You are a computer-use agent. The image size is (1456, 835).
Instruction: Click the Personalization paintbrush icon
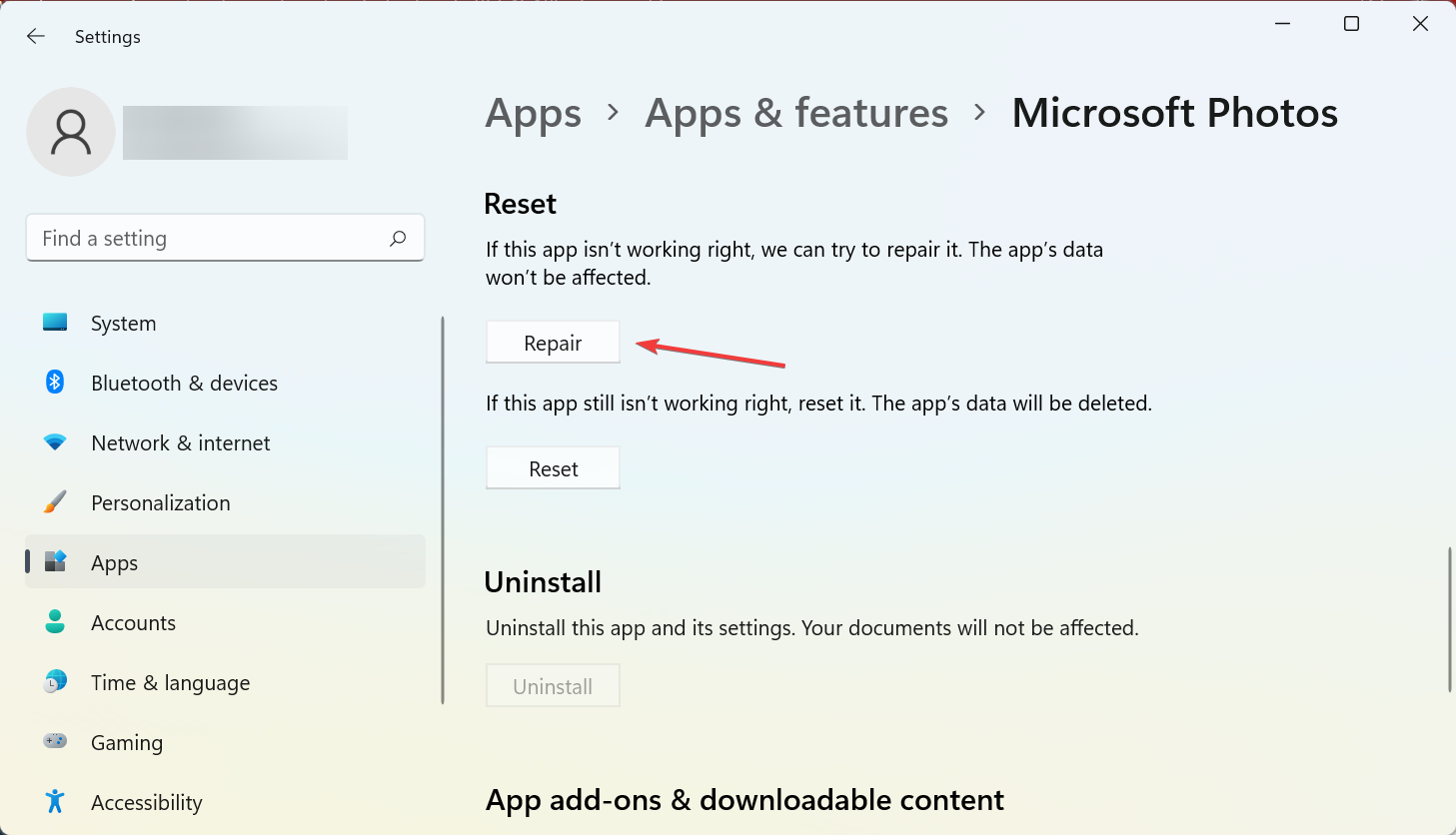[55, 502]
